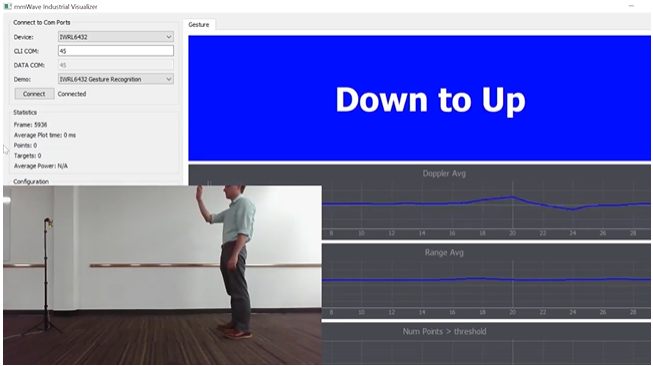Switch to the Gesture tab
The image size is (653, 366).
coord(199,25)
